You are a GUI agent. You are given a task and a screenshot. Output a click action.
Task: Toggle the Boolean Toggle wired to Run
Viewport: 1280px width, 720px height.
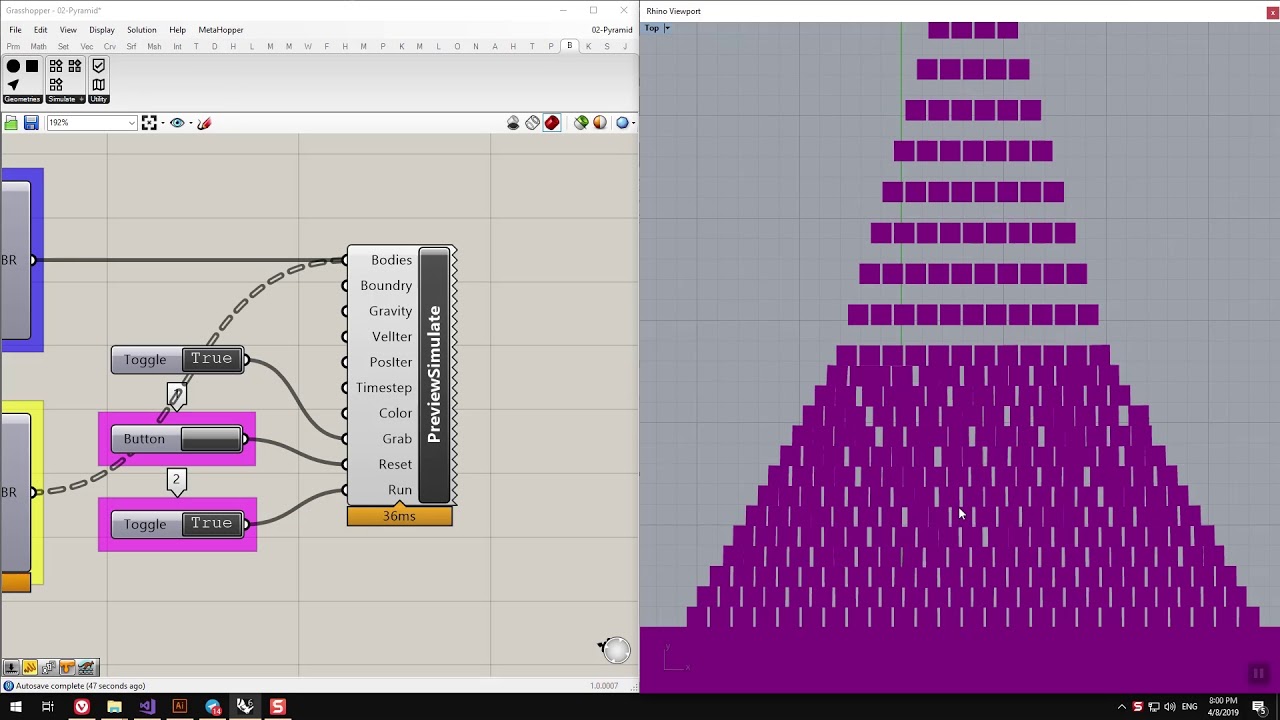(x=178, y=524)
